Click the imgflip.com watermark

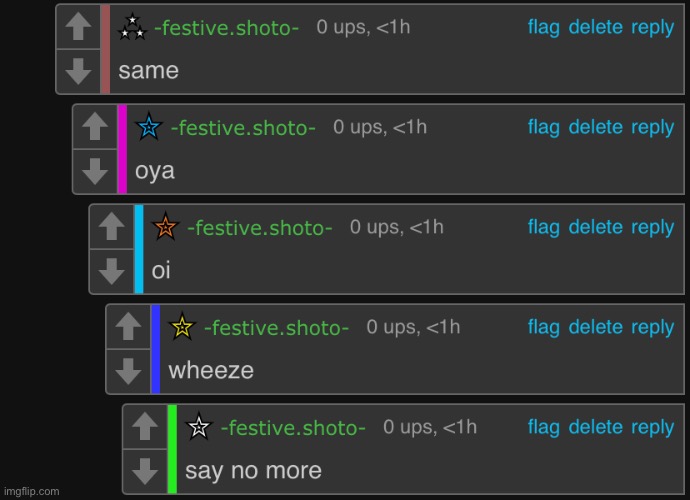tap(31, 491)
